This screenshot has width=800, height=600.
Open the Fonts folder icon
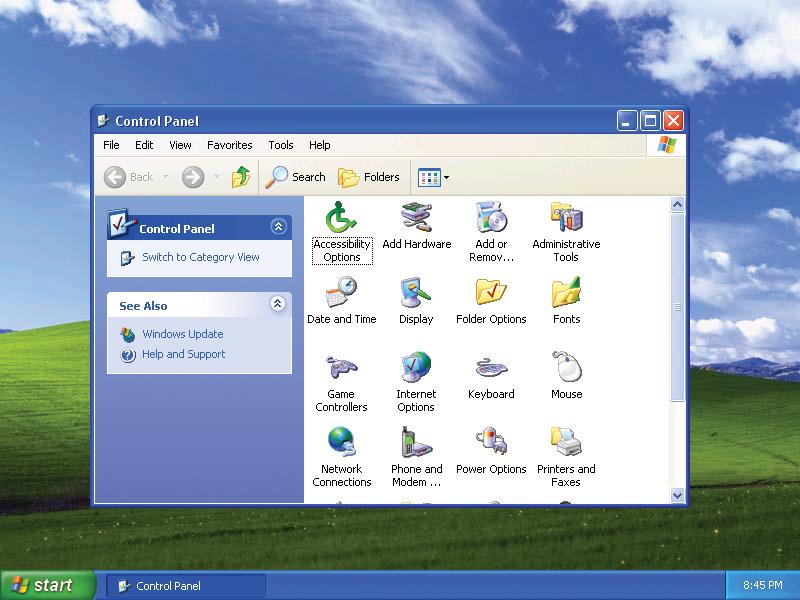point(566,293)
